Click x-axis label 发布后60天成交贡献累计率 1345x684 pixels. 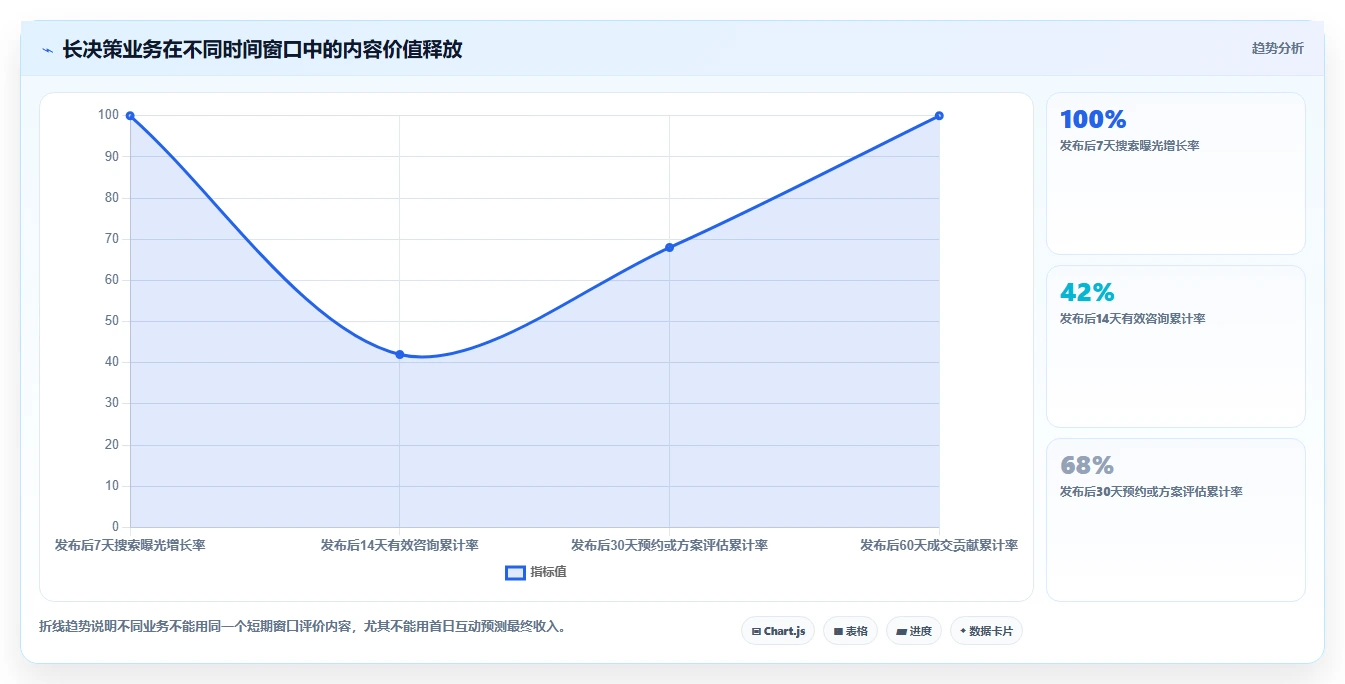(x=939, y=545)
